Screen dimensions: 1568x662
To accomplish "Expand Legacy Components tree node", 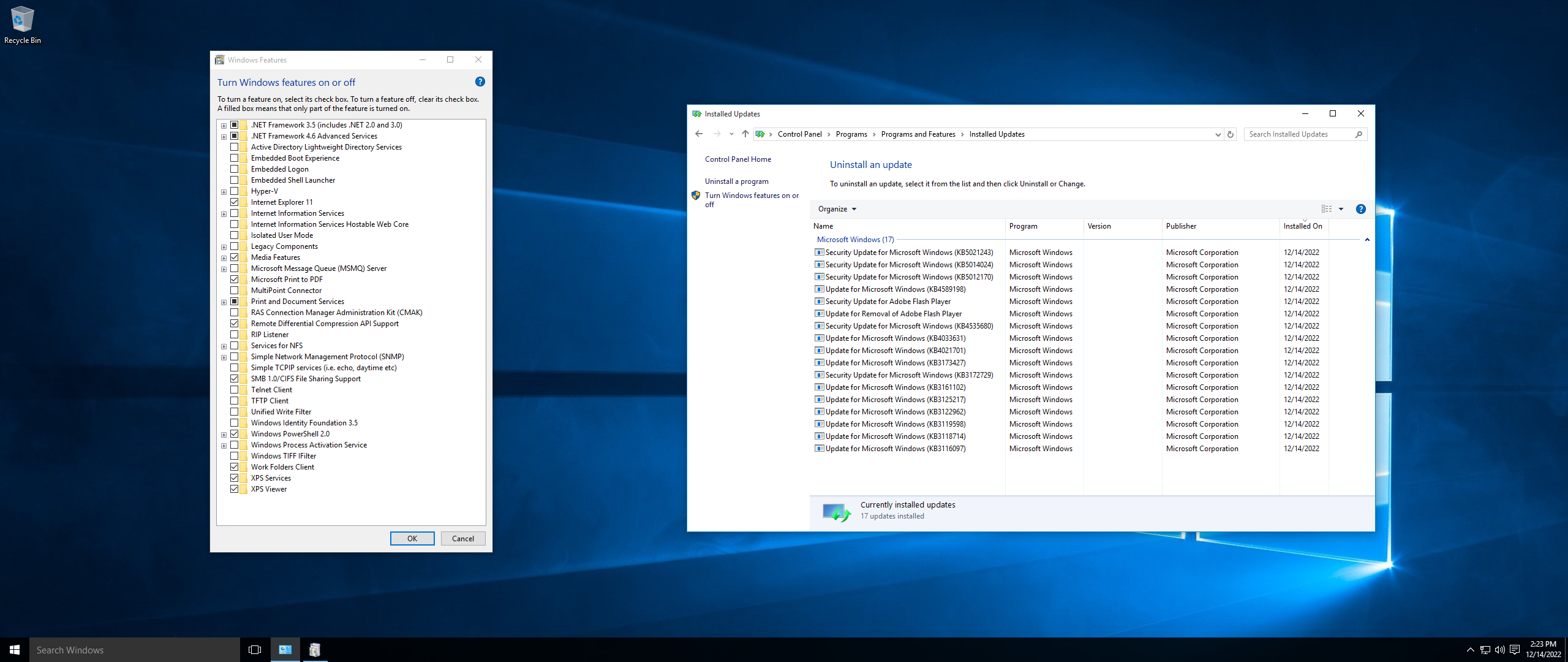I will pyautogui.click(x=224, y=247).
